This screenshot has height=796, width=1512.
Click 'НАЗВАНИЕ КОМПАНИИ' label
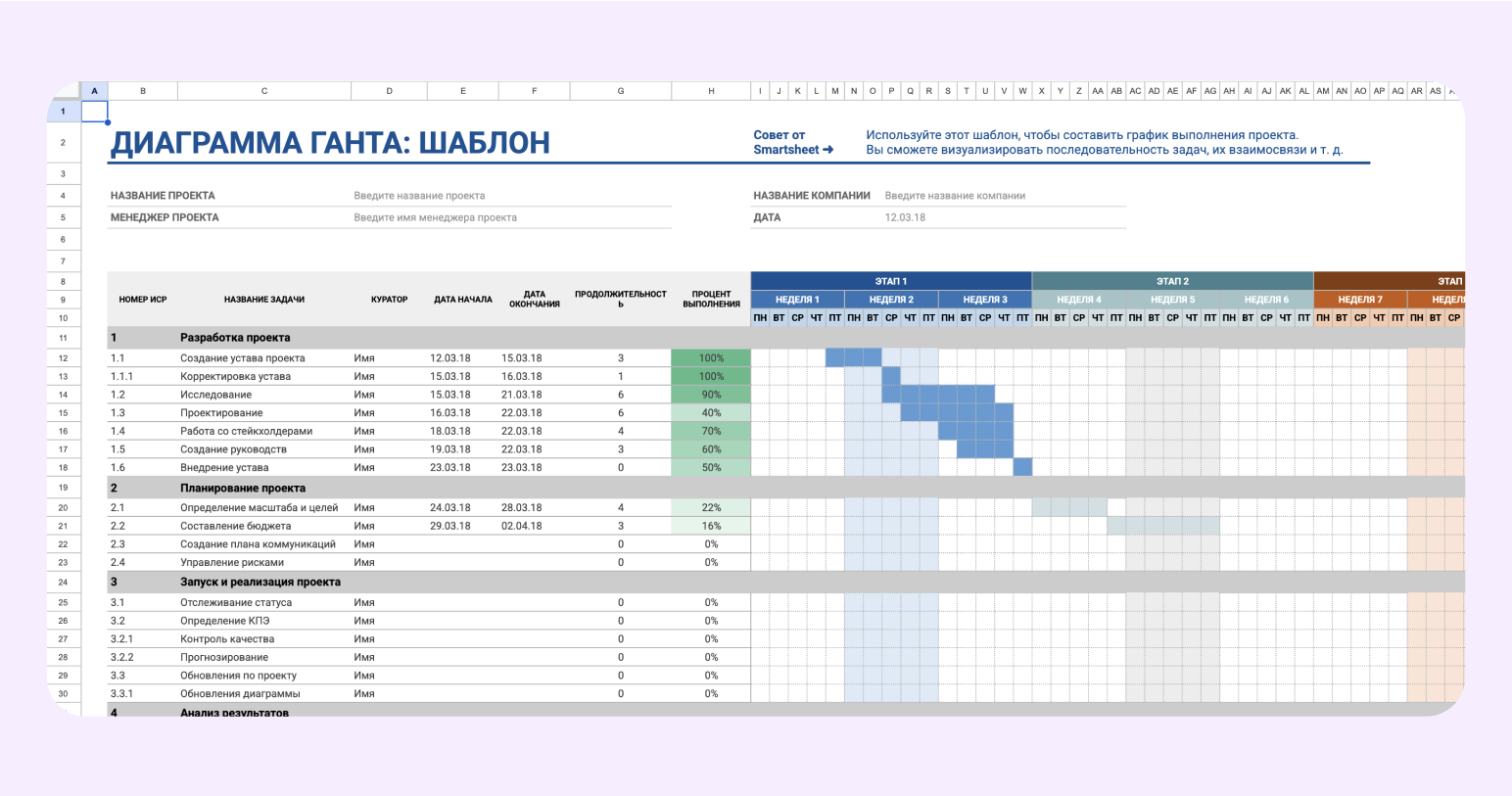point(812,196)
